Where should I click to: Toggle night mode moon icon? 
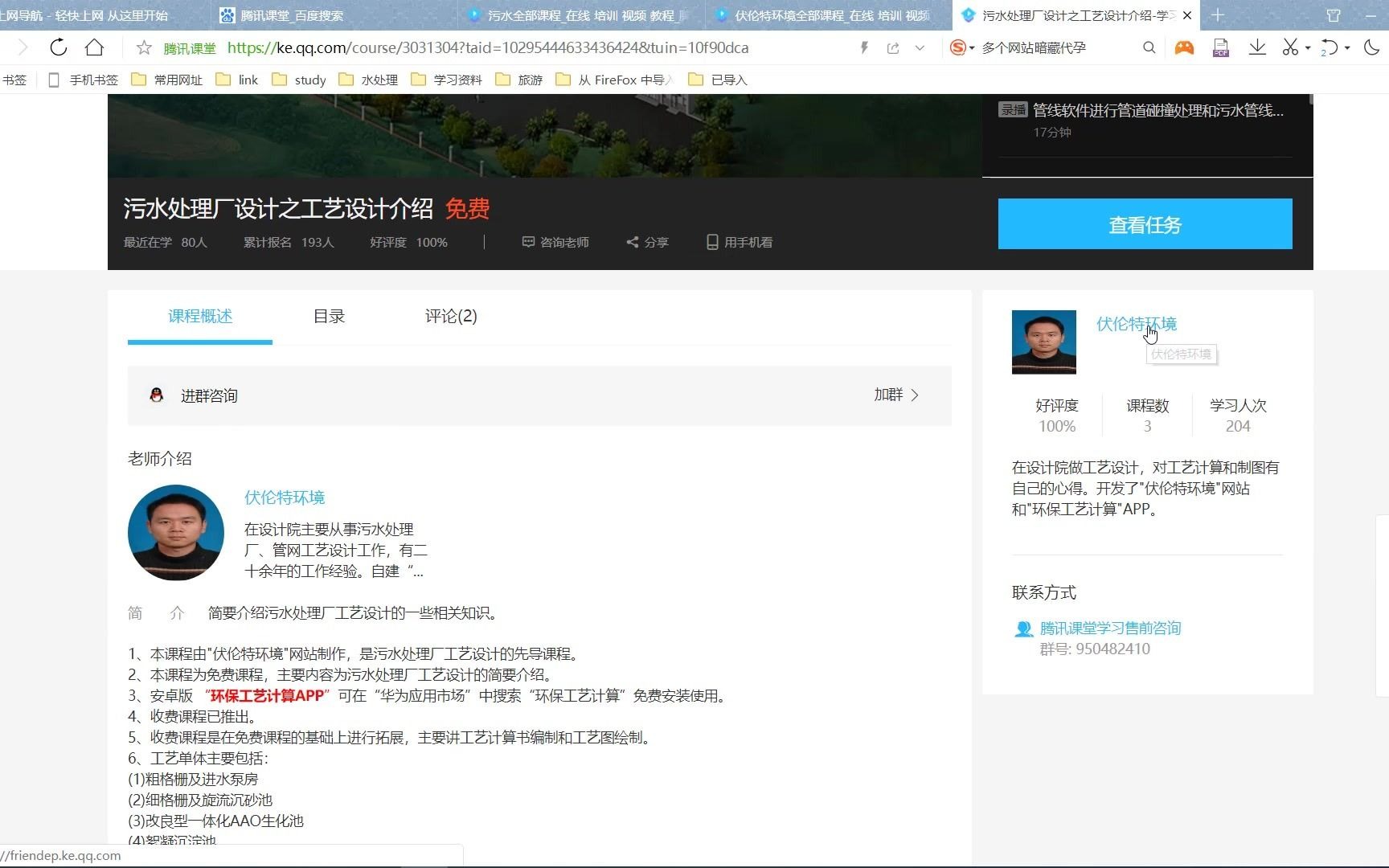coord(1372,47)
